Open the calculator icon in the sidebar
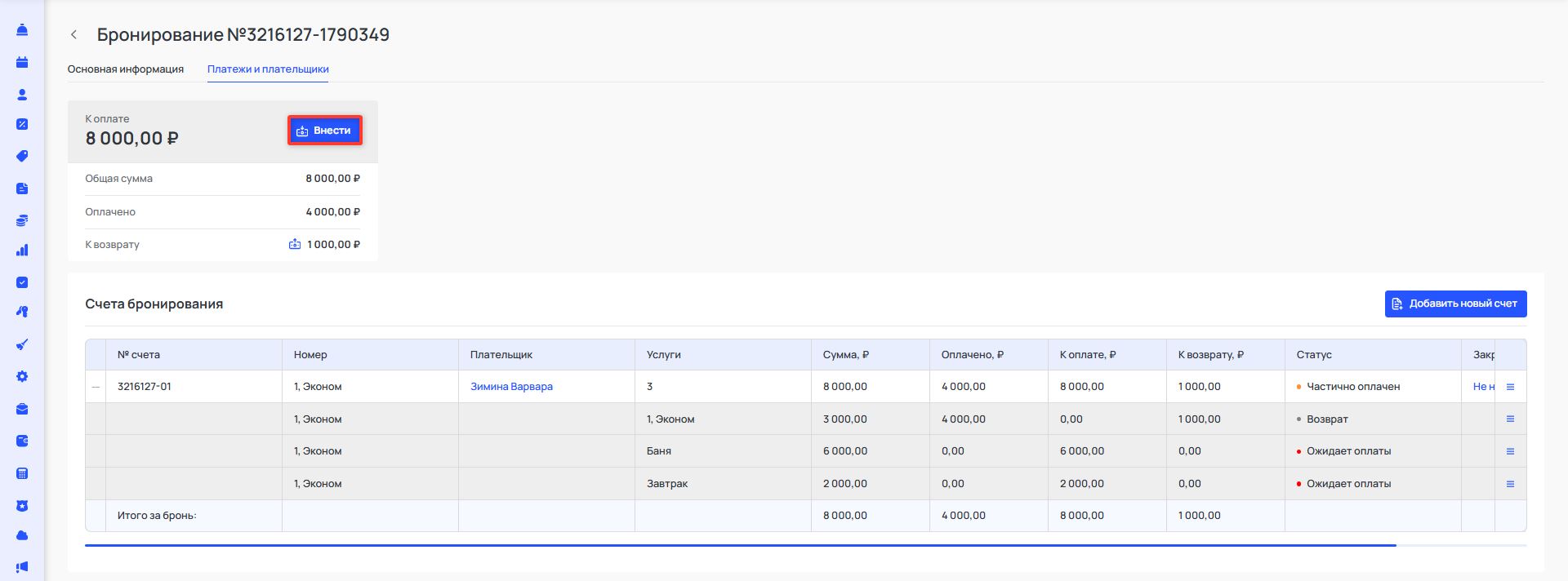The width and height of the screenshot is (1568, 581). pyautogui.click(x=22, y=473)
